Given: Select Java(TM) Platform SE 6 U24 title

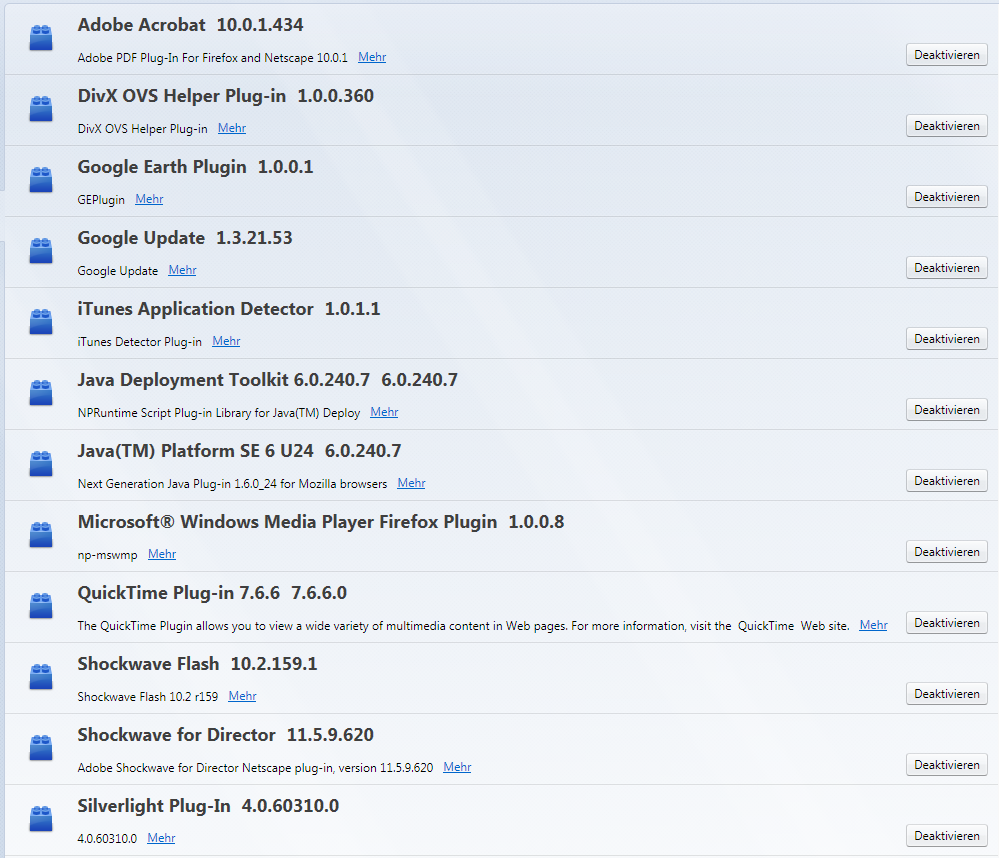Looking at the screenshot, I should (x=240, y=451).
